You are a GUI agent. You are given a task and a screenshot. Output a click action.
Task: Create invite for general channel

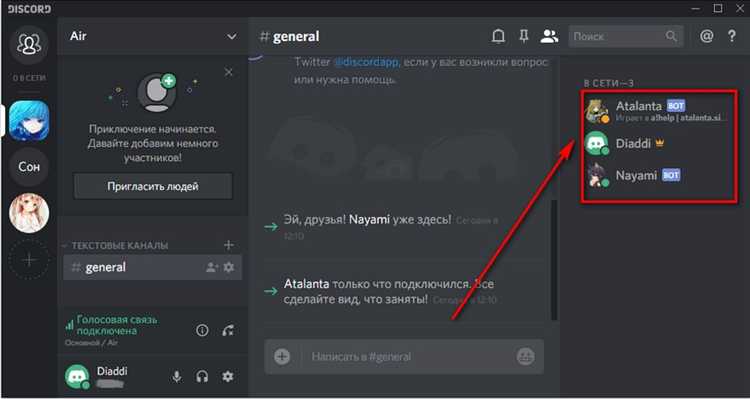(212, 267)
